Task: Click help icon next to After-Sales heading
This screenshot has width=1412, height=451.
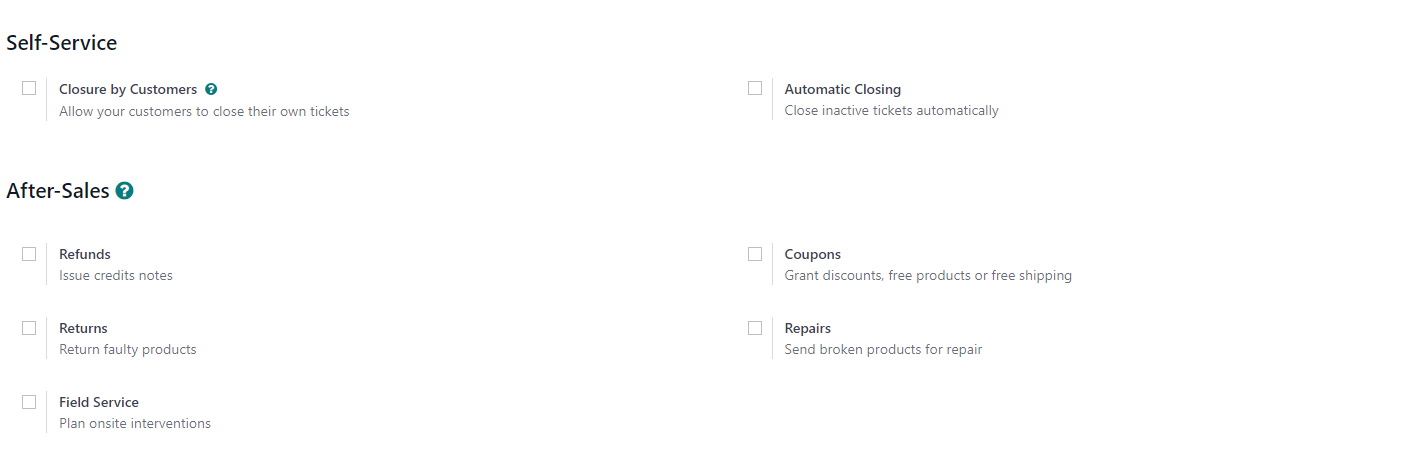Action: point(124,190)
